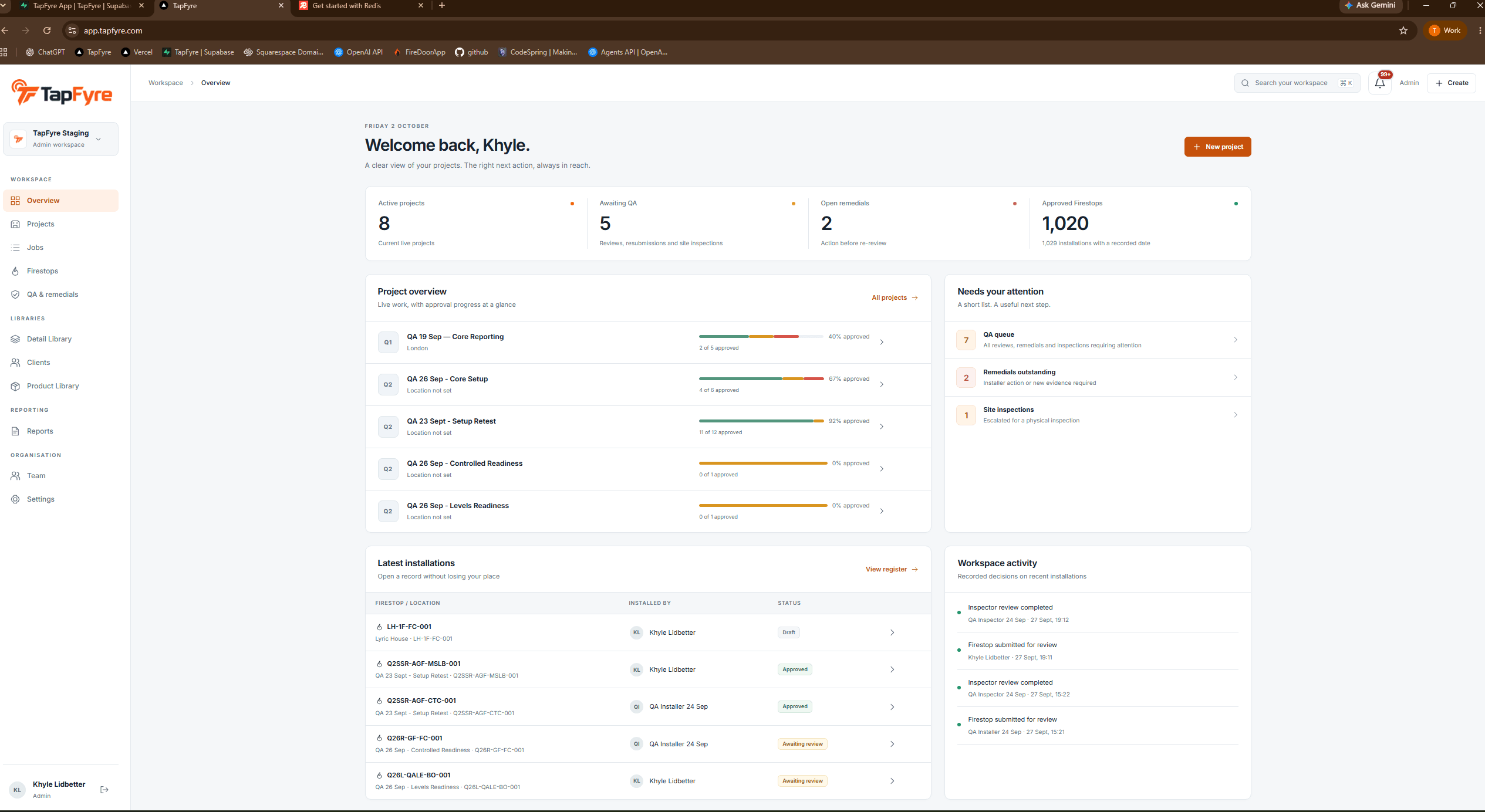1485x812 pixels.
Task: Open the View register link
Action: pyautogui.click(x=892, y=570)
